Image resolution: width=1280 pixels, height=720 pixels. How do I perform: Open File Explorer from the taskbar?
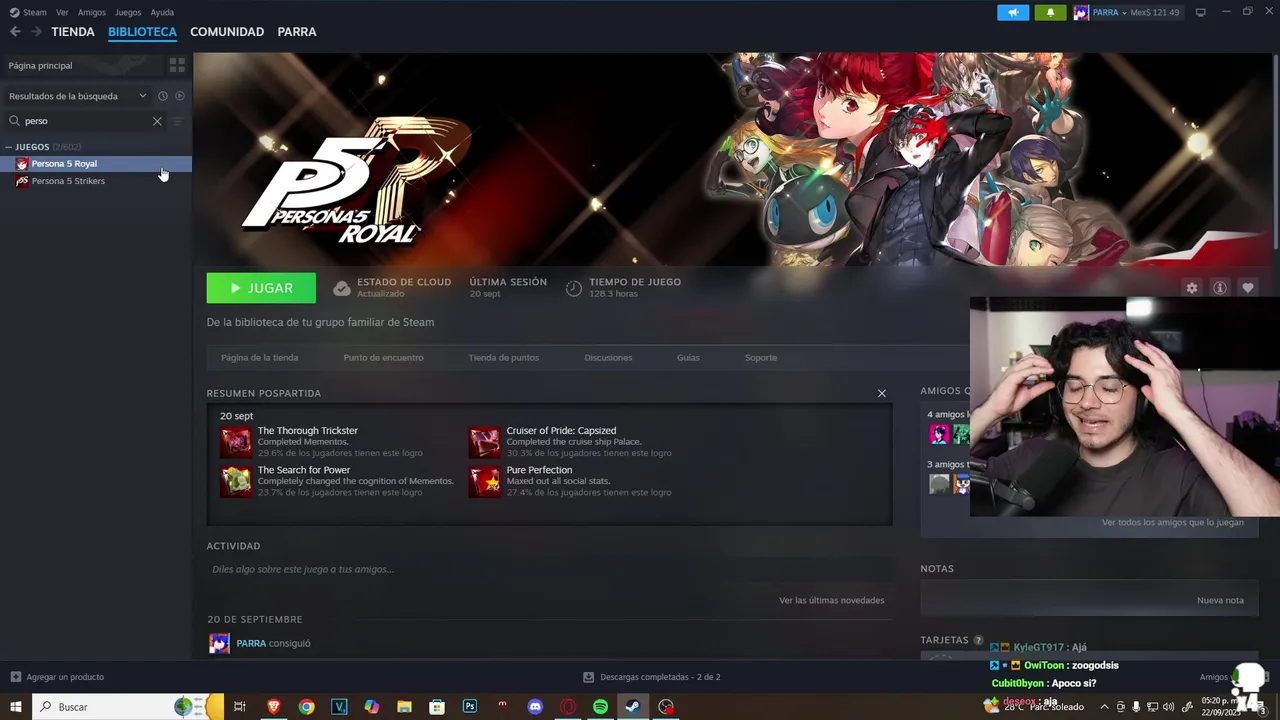click(404, 707)
